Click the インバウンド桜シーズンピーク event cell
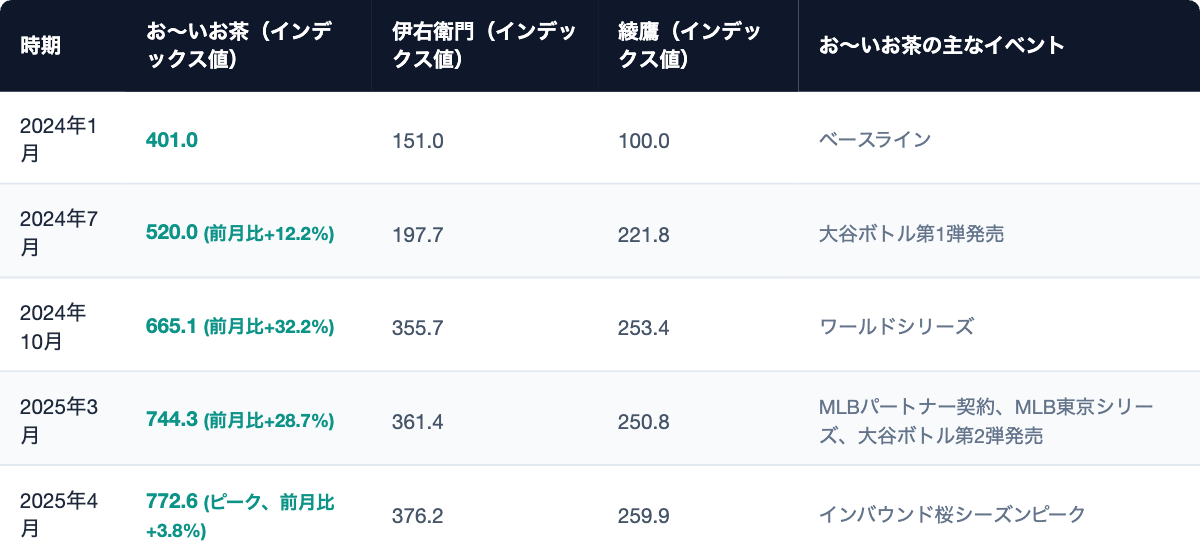The image size is (1200, 559). (952, 515)
